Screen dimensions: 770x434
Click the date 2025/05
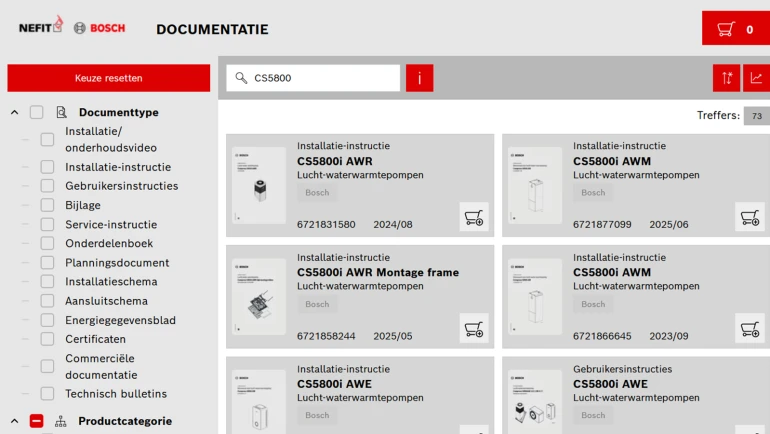pyautogui.click(x=393, y=336)
